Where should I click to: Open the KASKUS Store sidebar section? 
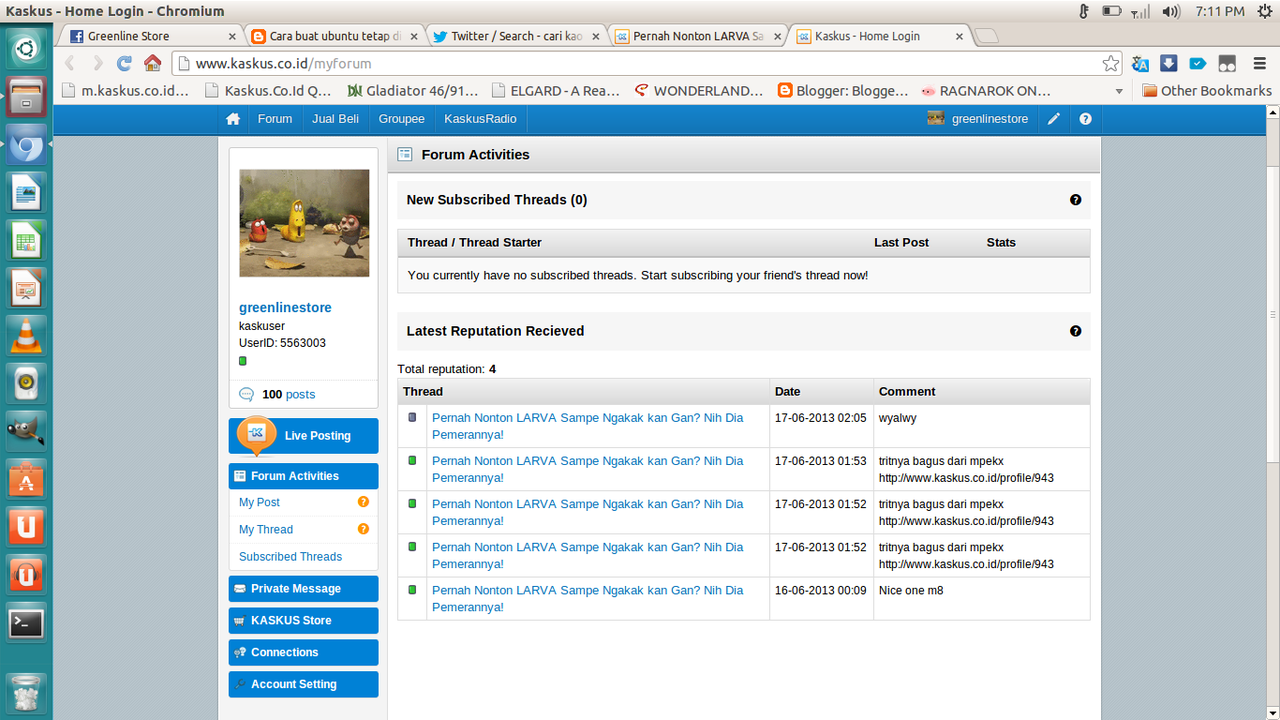304,620
